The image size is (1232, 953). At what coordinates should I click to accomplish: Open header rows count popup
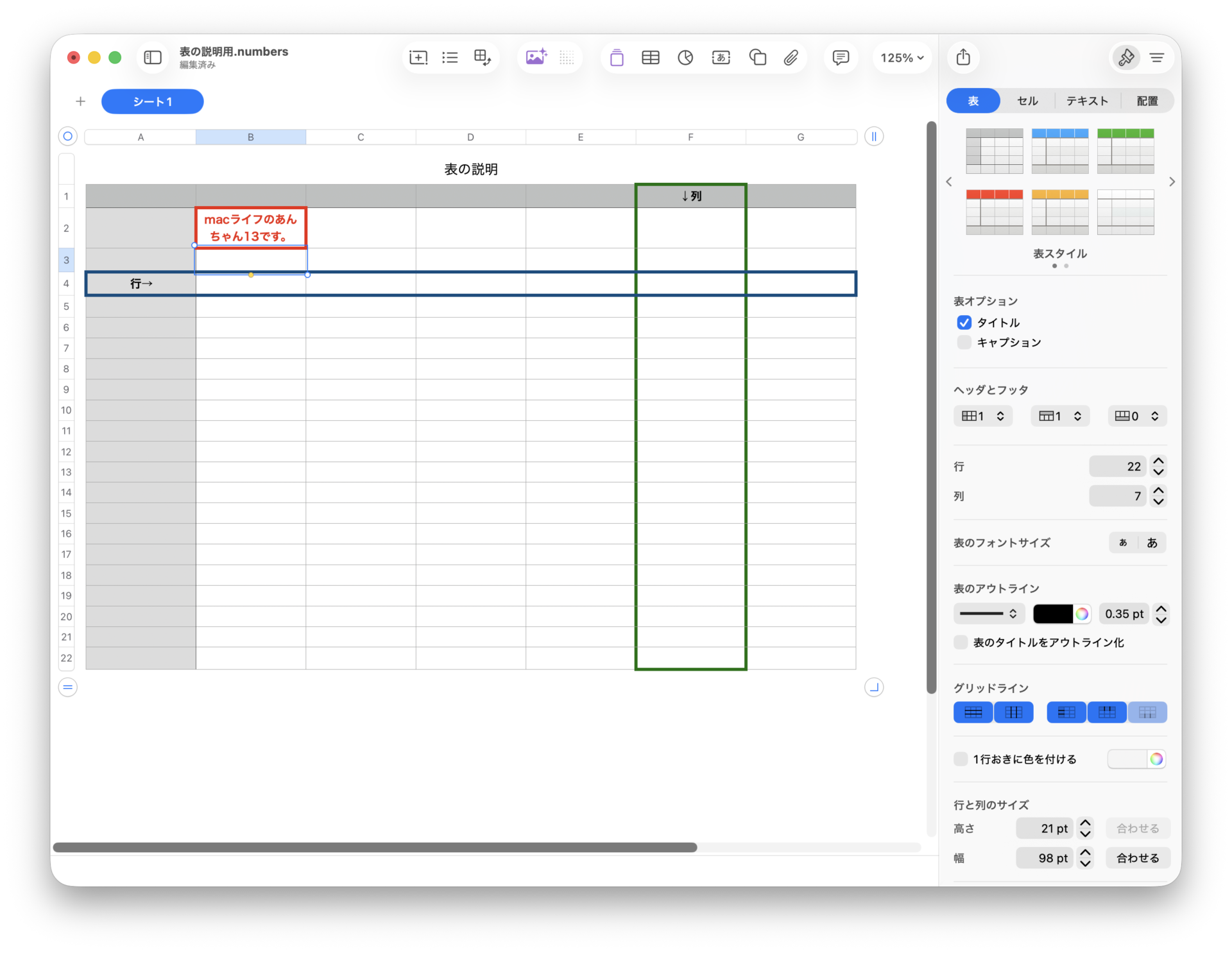(1060, 416)
